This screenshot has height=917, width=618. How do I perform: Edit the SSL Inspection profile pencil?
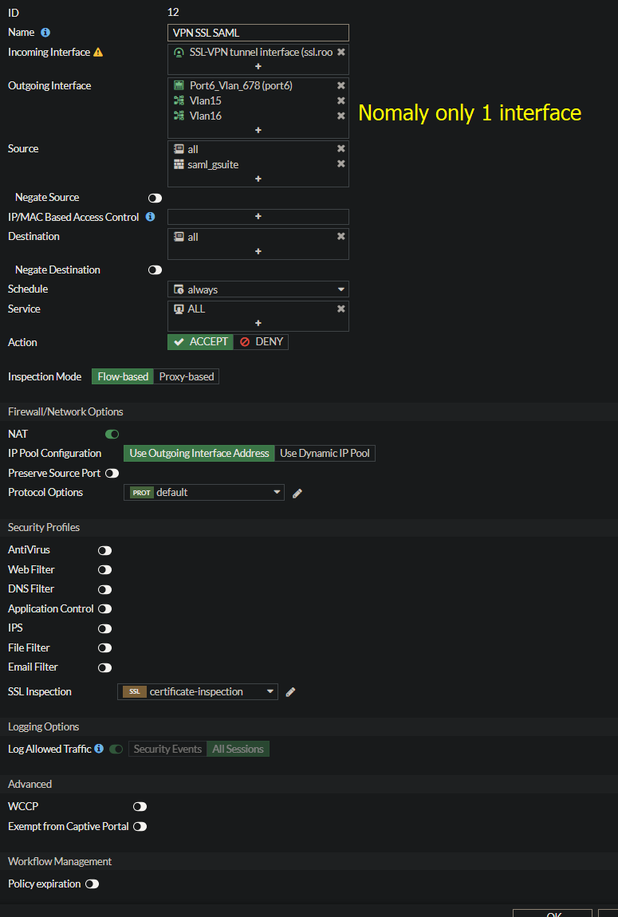[x=291, y=692]
